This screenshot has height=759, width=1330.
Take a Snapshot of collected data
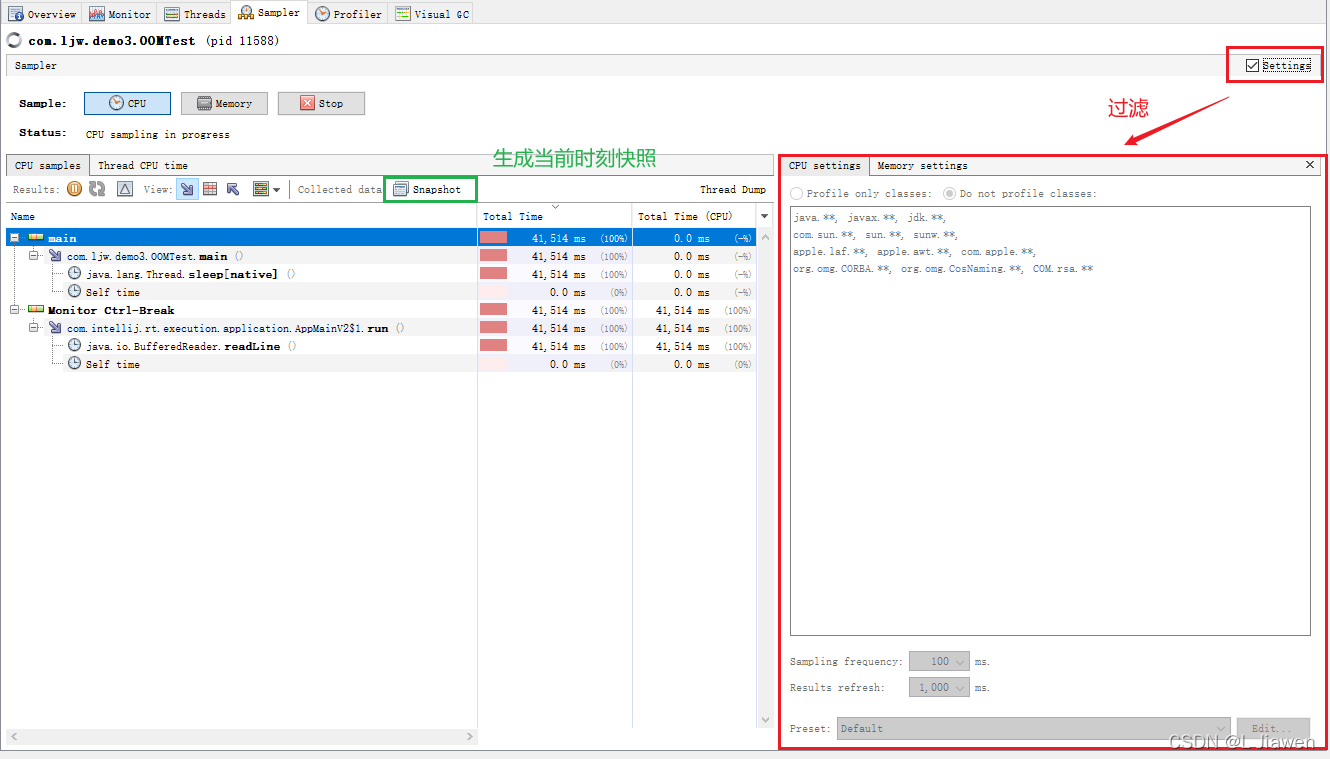pyautogui.click(x=428, y=189)
